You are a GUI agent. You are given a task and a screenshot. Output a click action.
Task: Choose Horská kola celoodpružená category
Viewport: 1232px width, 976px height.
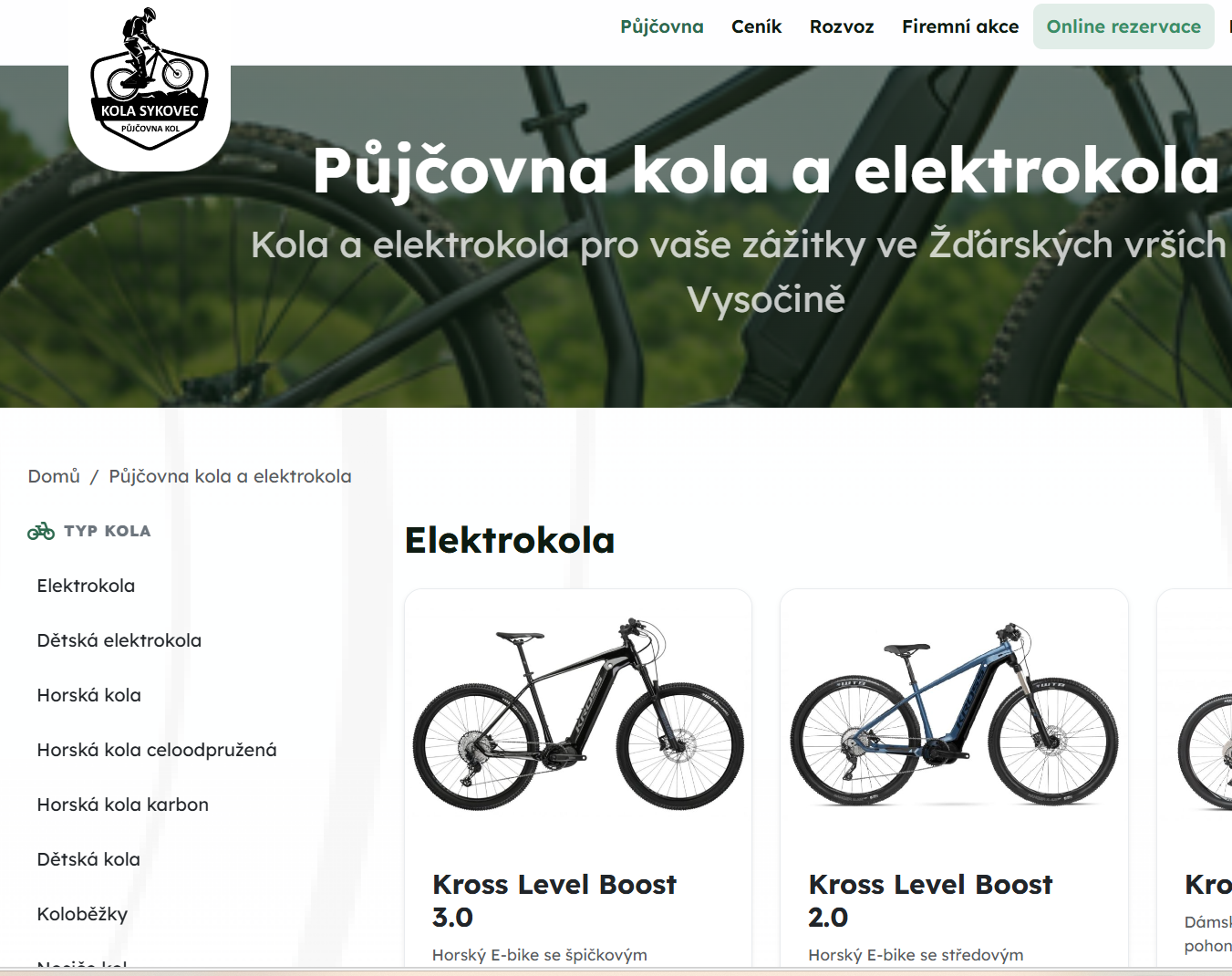point(157,750)
